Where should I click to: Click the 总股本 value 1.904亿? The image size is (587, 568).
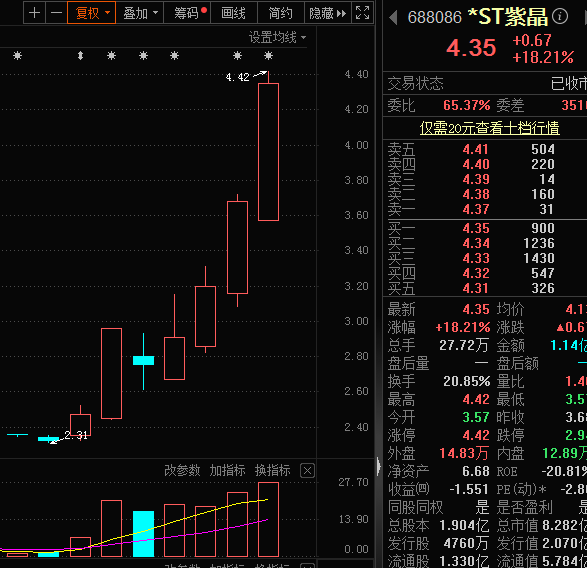point(464,525)
